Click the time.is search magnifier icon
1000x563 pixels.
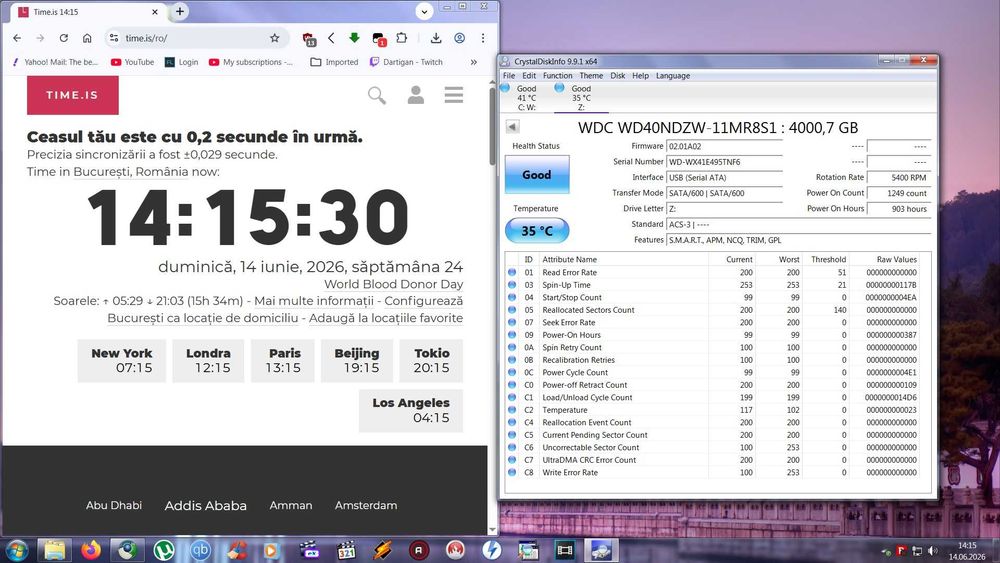click(x=377, y=96)
